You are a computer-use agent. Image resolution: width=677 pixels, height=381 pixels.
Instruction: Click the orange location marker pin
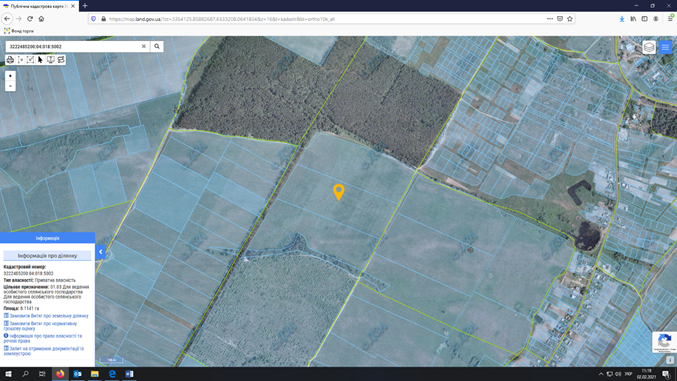click(339, 192)
